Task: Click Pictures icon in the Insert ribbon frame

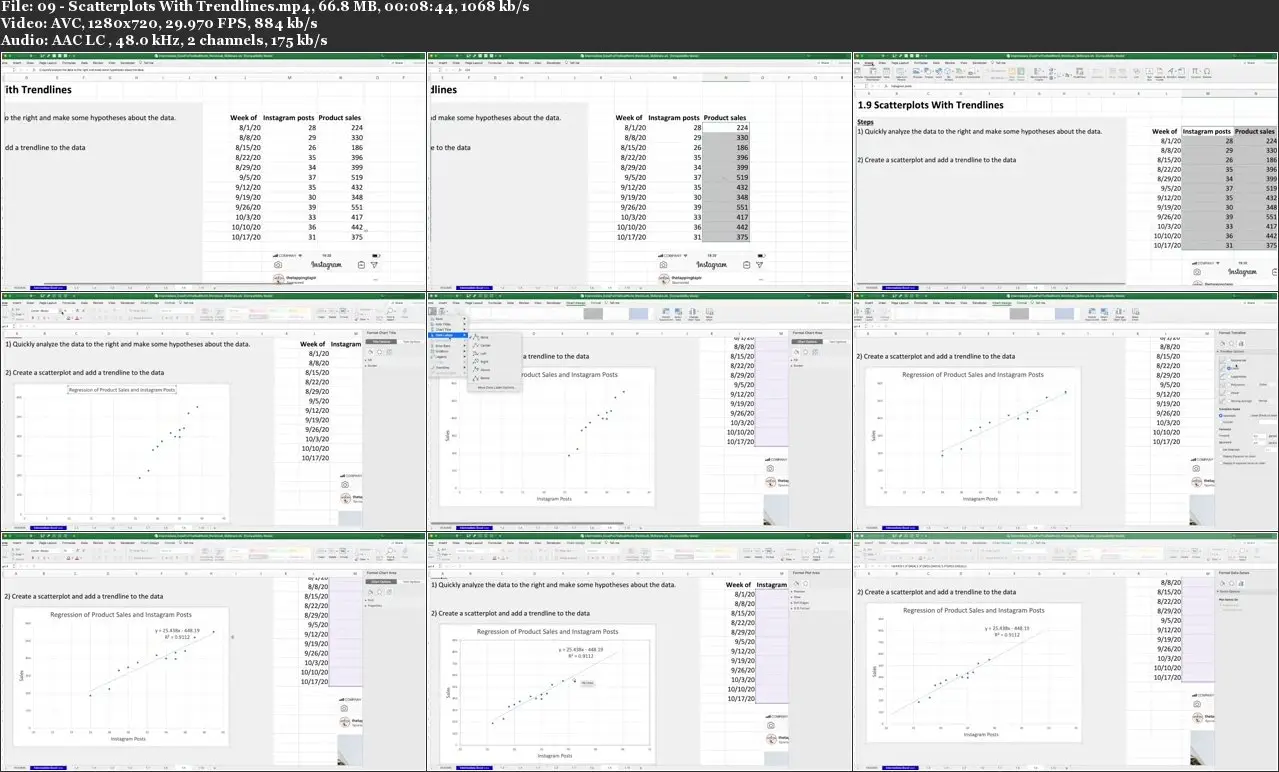Action: coord(917,72)
